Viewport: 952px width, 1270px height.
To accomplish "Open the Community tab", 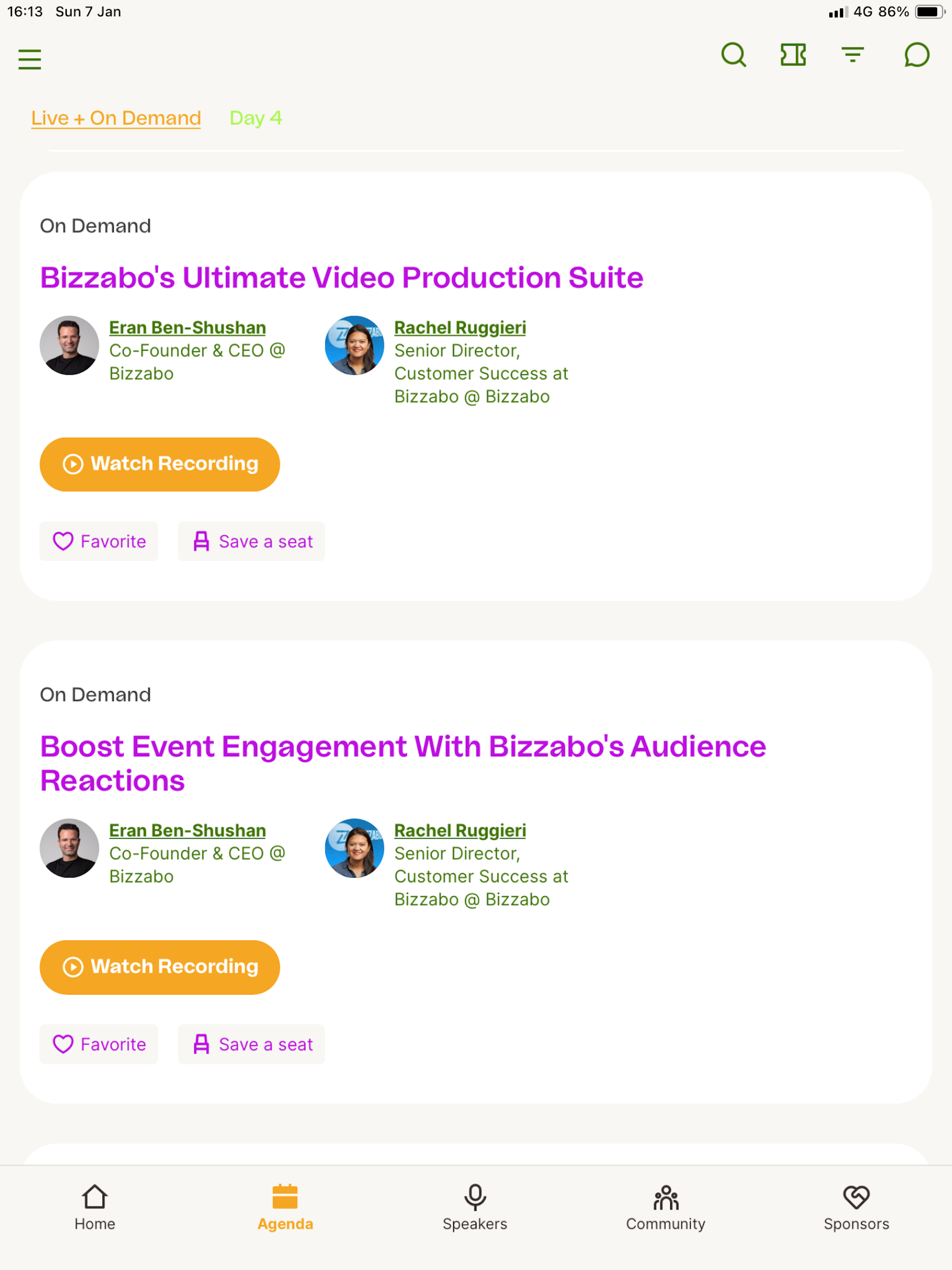I will tap(666, 1208).
